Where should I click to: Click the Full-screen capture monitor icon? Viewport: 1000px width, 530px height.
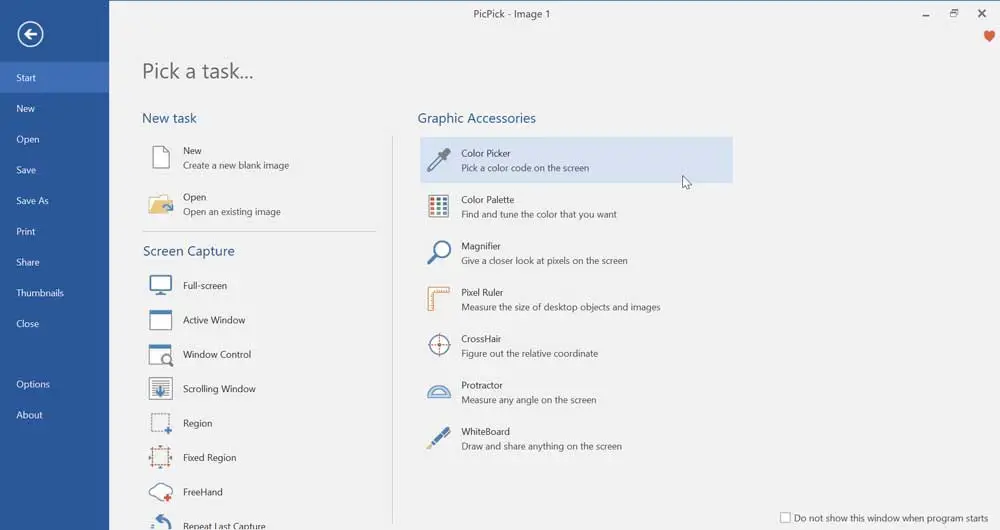tap(161, 285)
